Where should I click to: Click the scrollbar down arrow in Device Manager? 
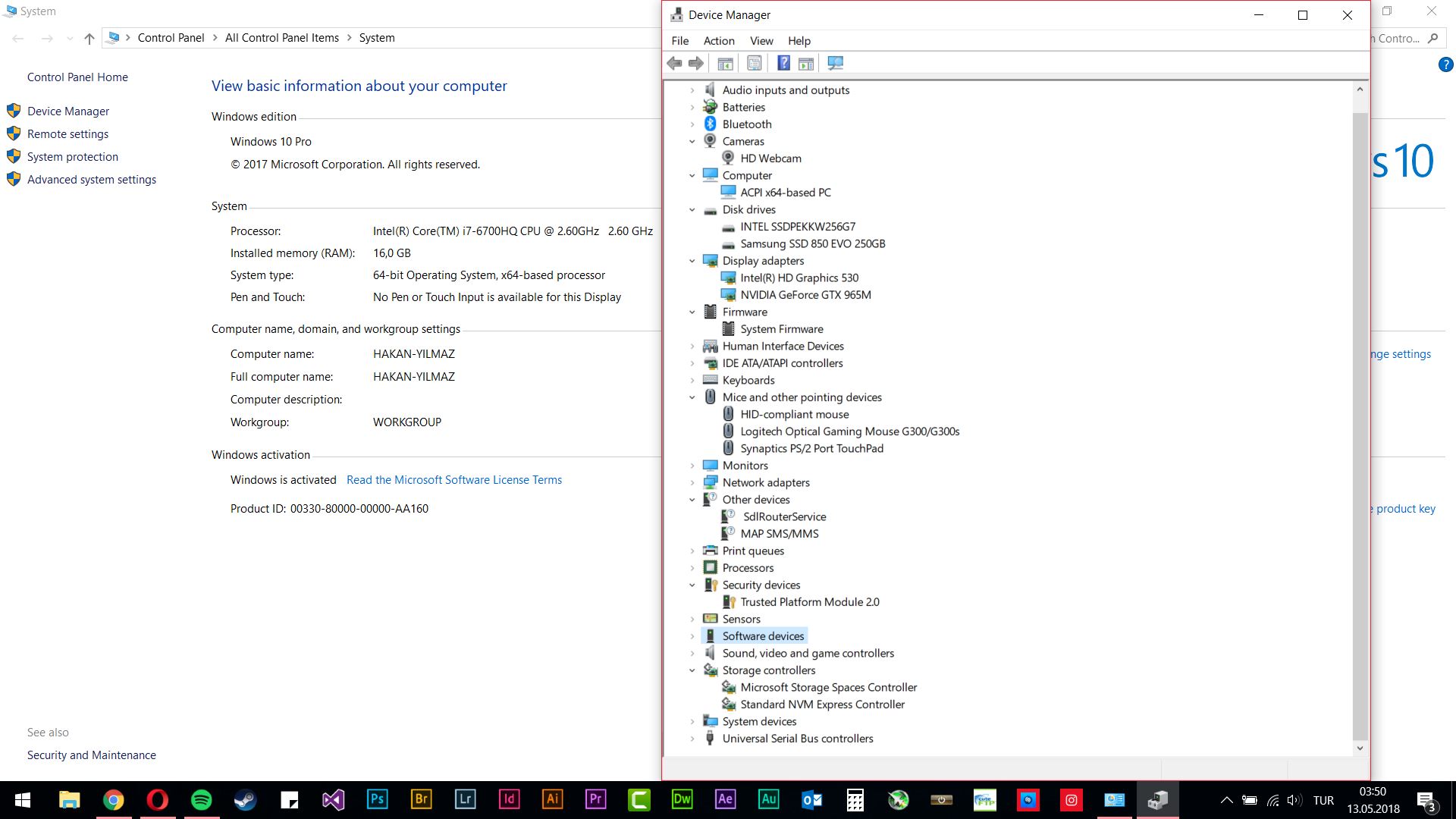coord(1360,748)
